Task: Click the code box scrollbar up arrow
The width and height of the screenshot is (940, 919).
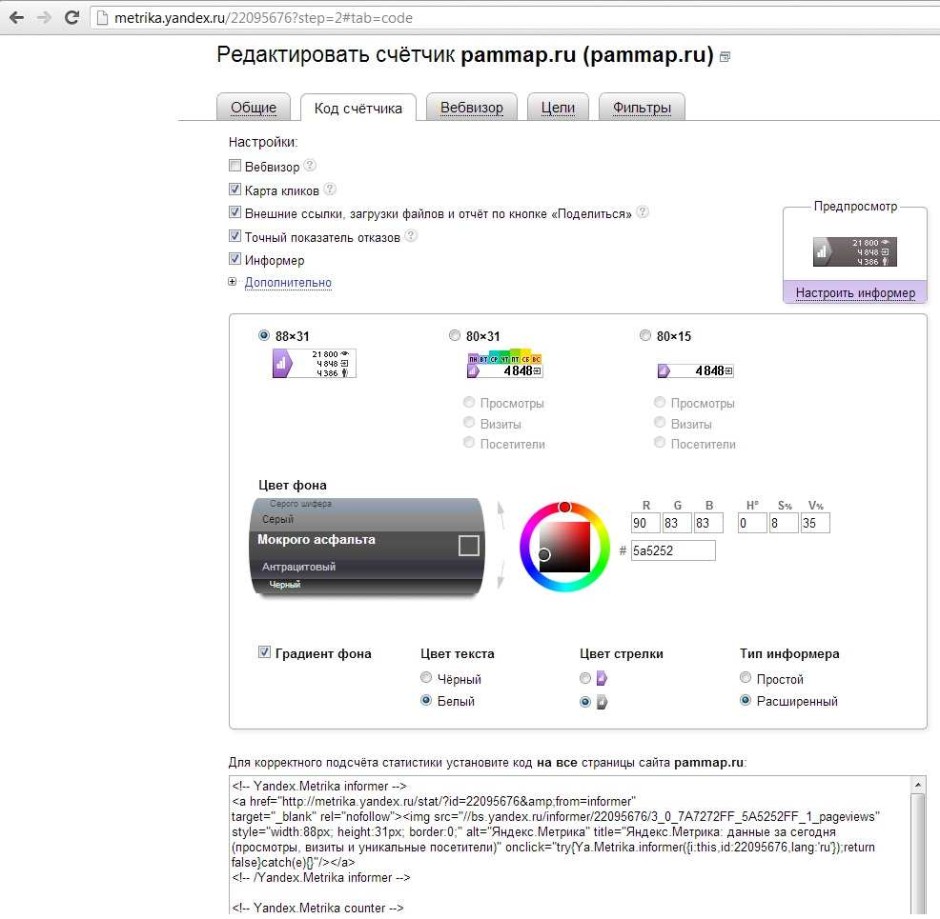Action: pyautogui.click(x=917, y=784)
